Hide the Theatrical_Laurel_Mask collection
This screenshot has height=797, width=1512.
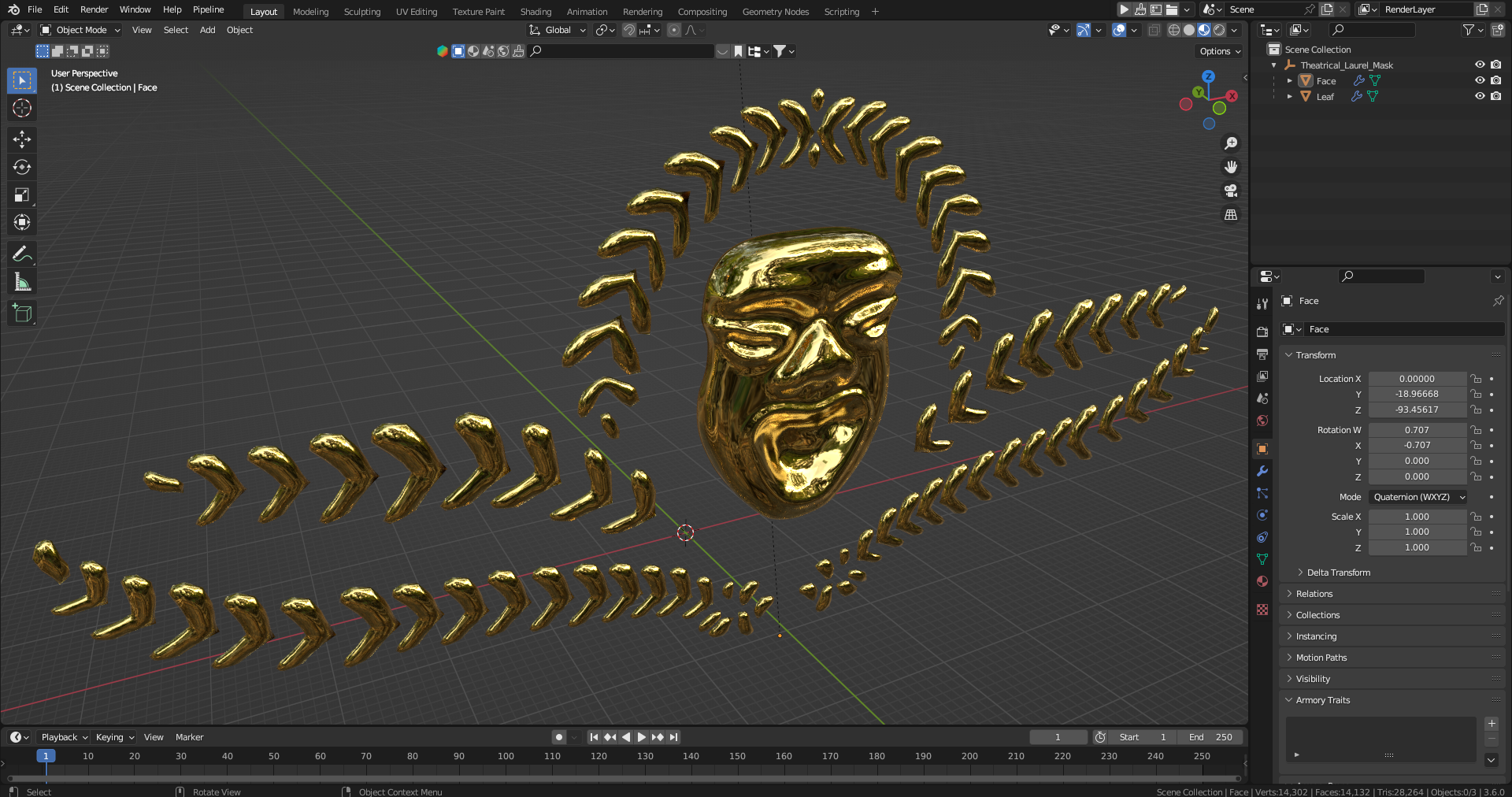pos(1480,65)
